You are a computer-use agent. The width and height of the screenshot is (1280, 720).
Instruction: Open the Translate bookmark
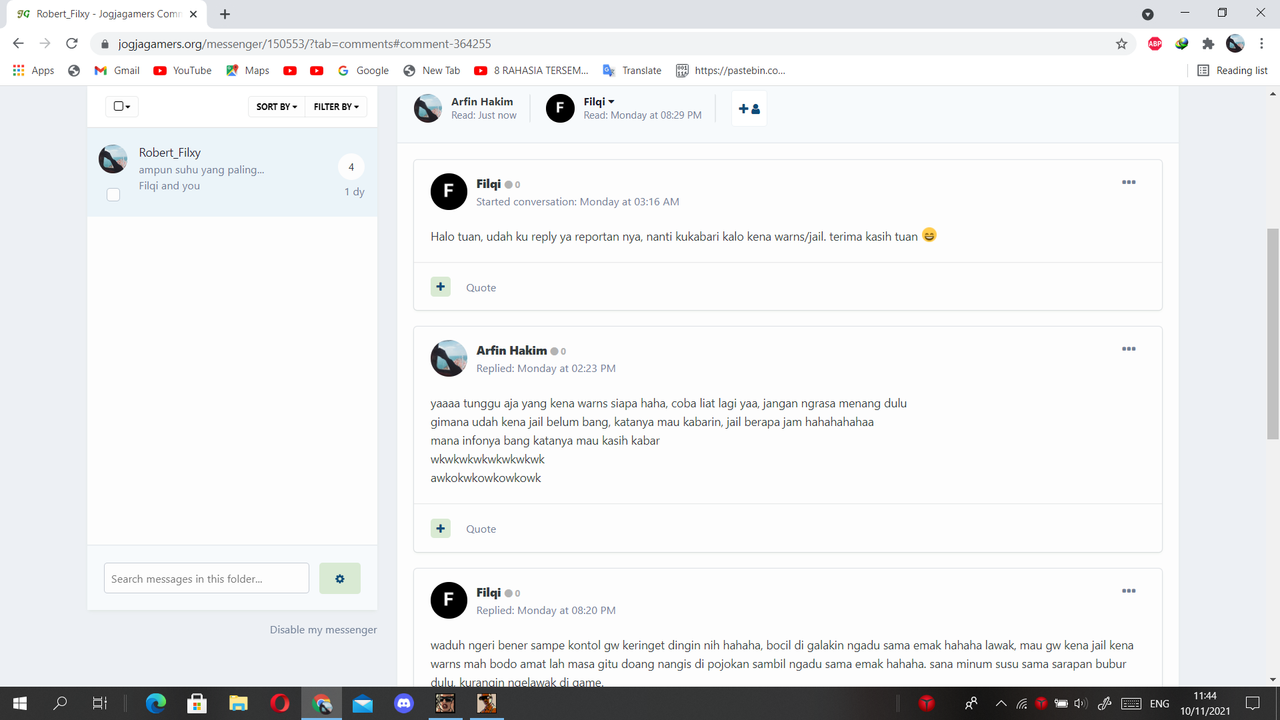tap(631, 71)
